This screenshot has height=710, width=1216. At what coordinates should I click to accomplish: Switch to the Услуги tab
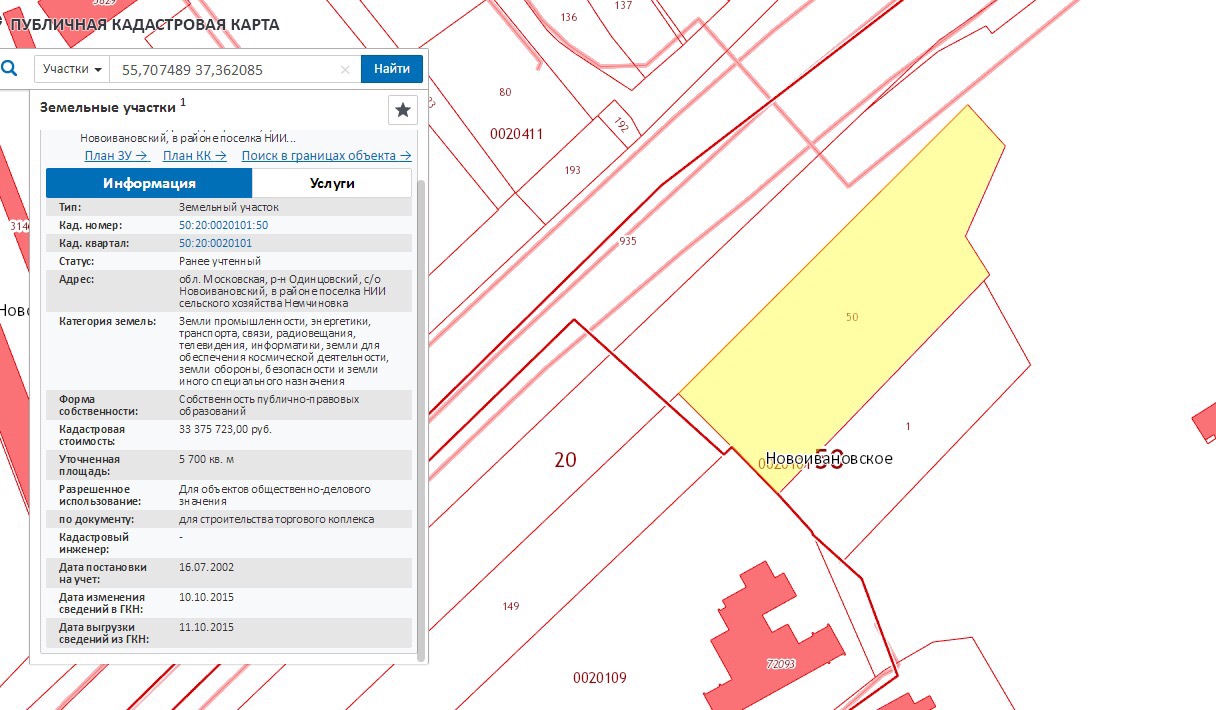click(331, 183)
